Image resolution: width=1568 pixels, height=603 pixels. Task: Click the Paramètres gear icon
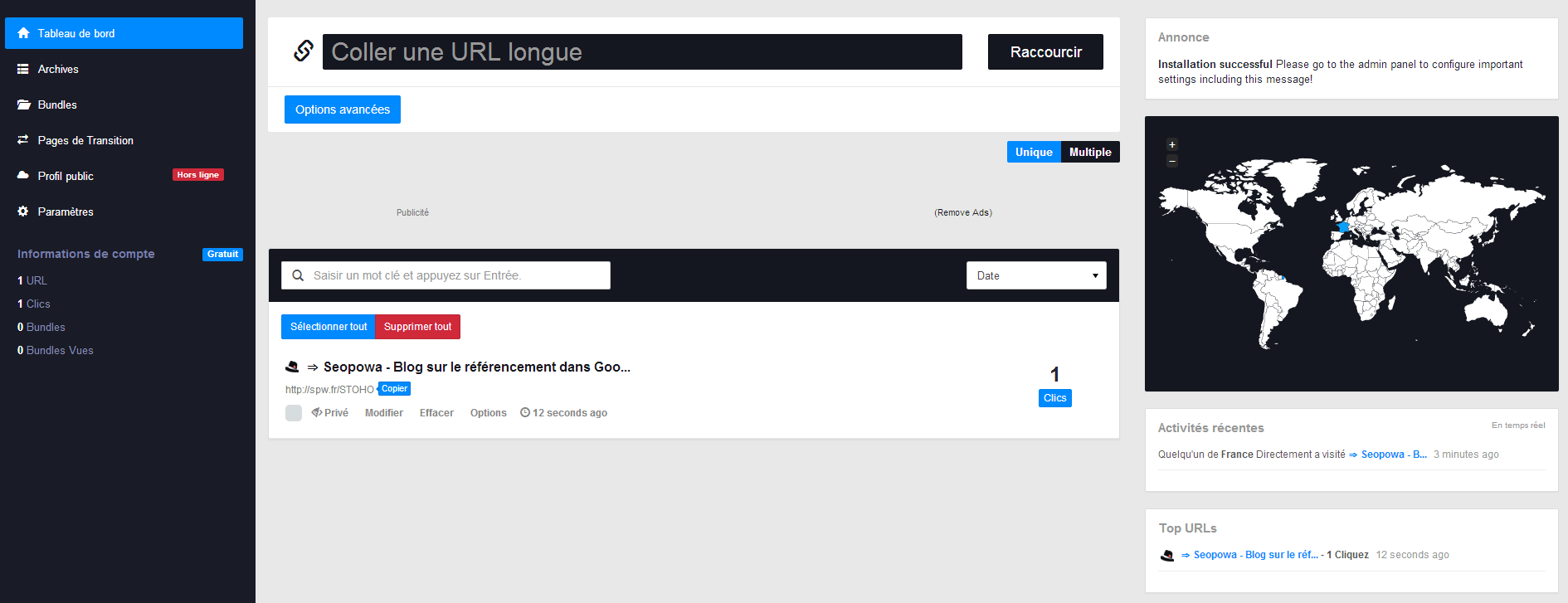click(23, 212)
